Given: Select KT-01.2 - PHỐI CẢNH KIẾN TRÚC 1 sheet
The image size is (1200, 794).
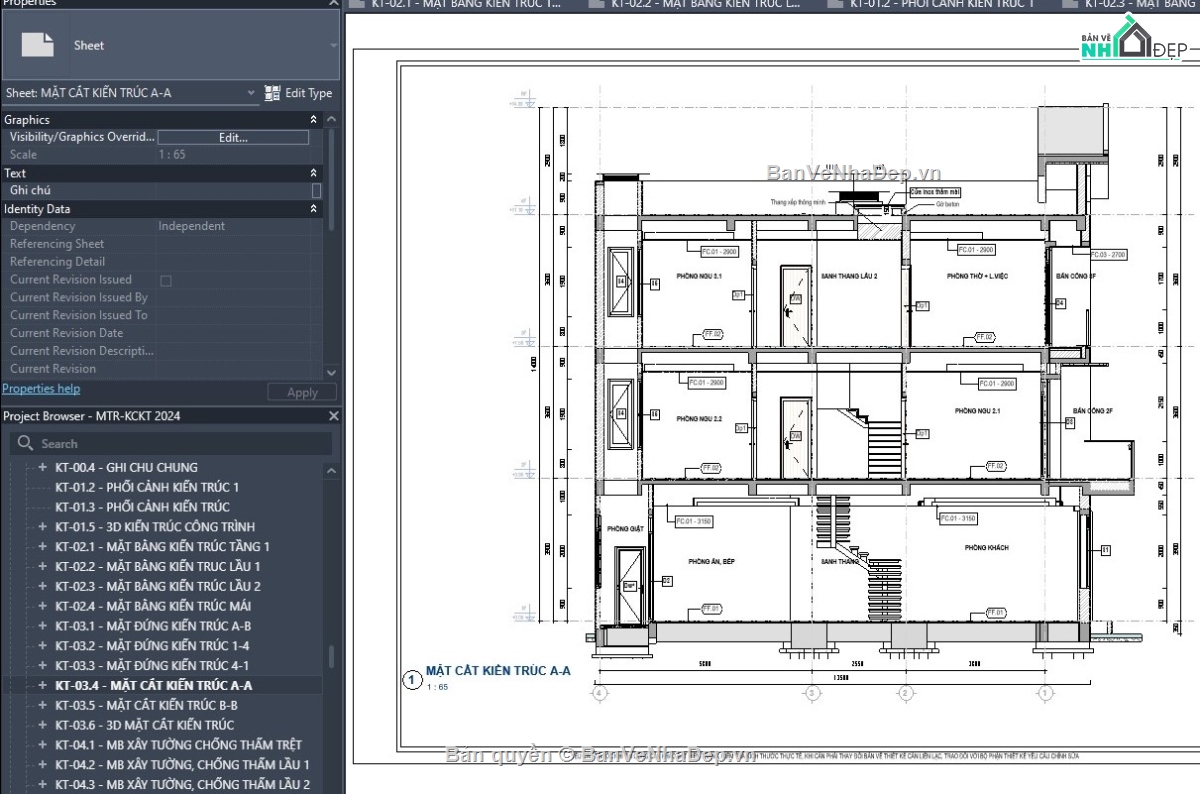Looking at the screenshot, I should pos(146,487).
